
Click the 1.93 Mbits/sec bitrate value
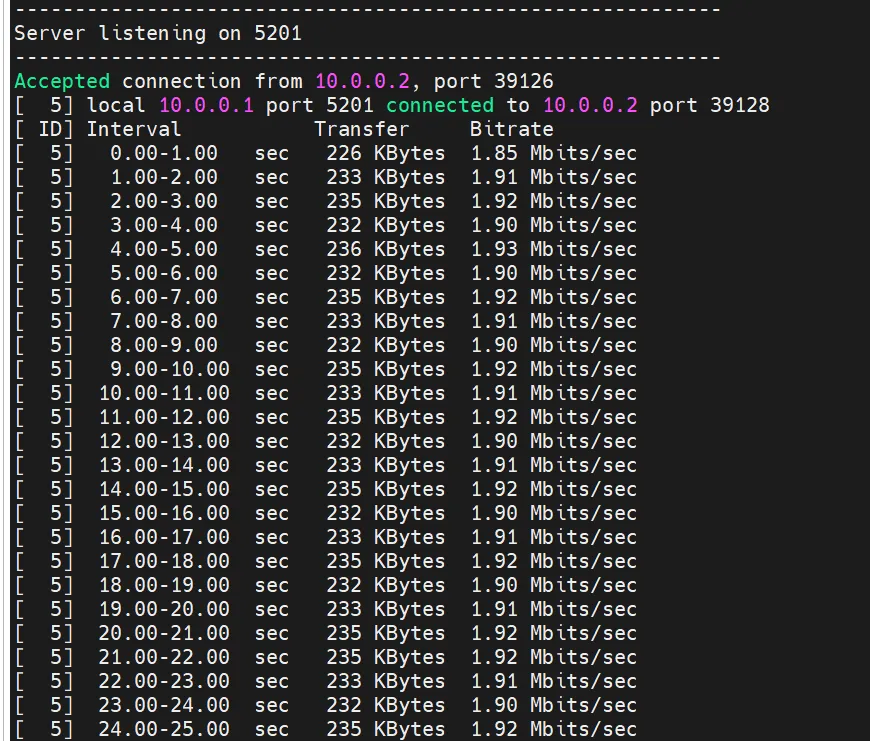click(553, 249)
